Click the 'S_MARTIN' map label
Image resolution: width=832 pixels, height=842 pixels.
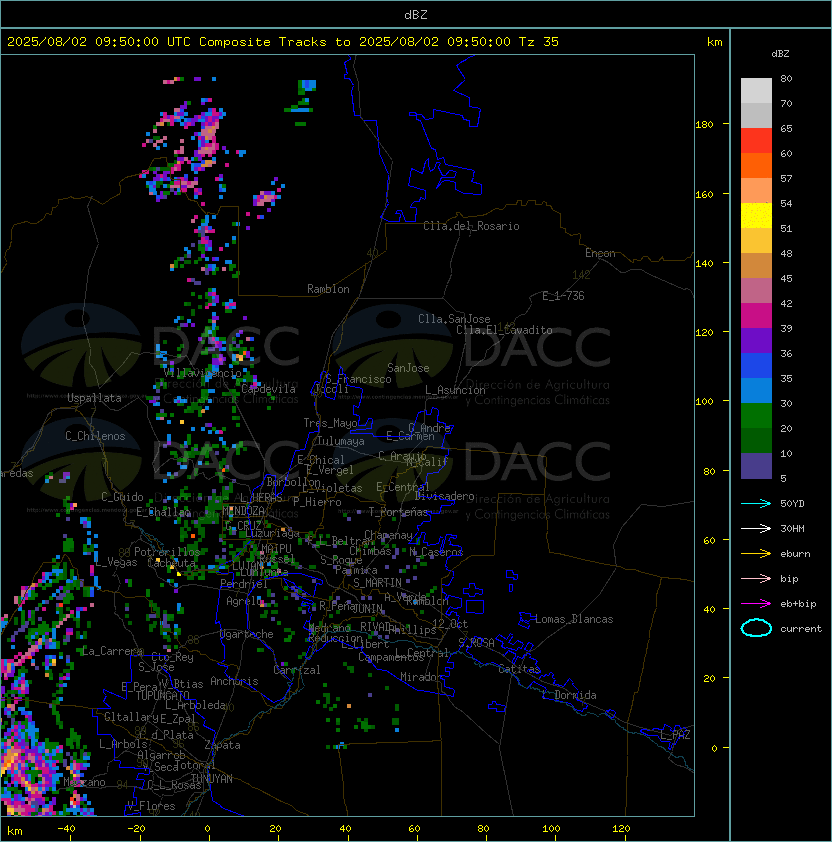(x=377, y=583)
